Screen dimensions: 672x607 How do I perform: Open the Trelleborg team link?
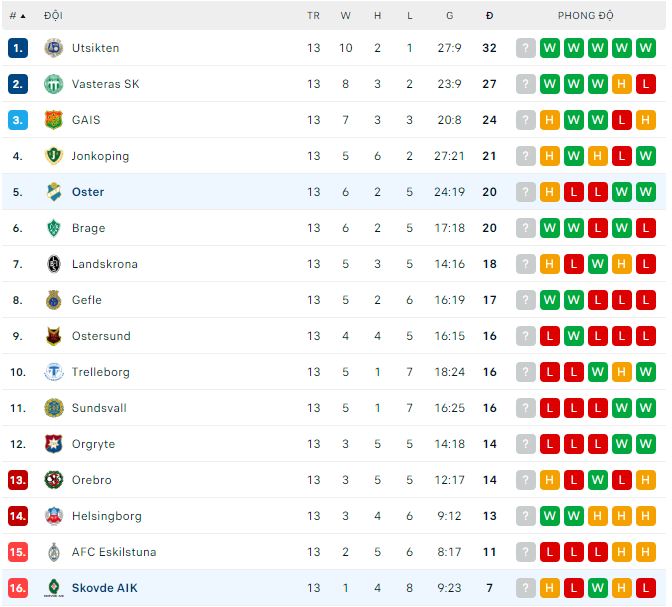[100, 372]
